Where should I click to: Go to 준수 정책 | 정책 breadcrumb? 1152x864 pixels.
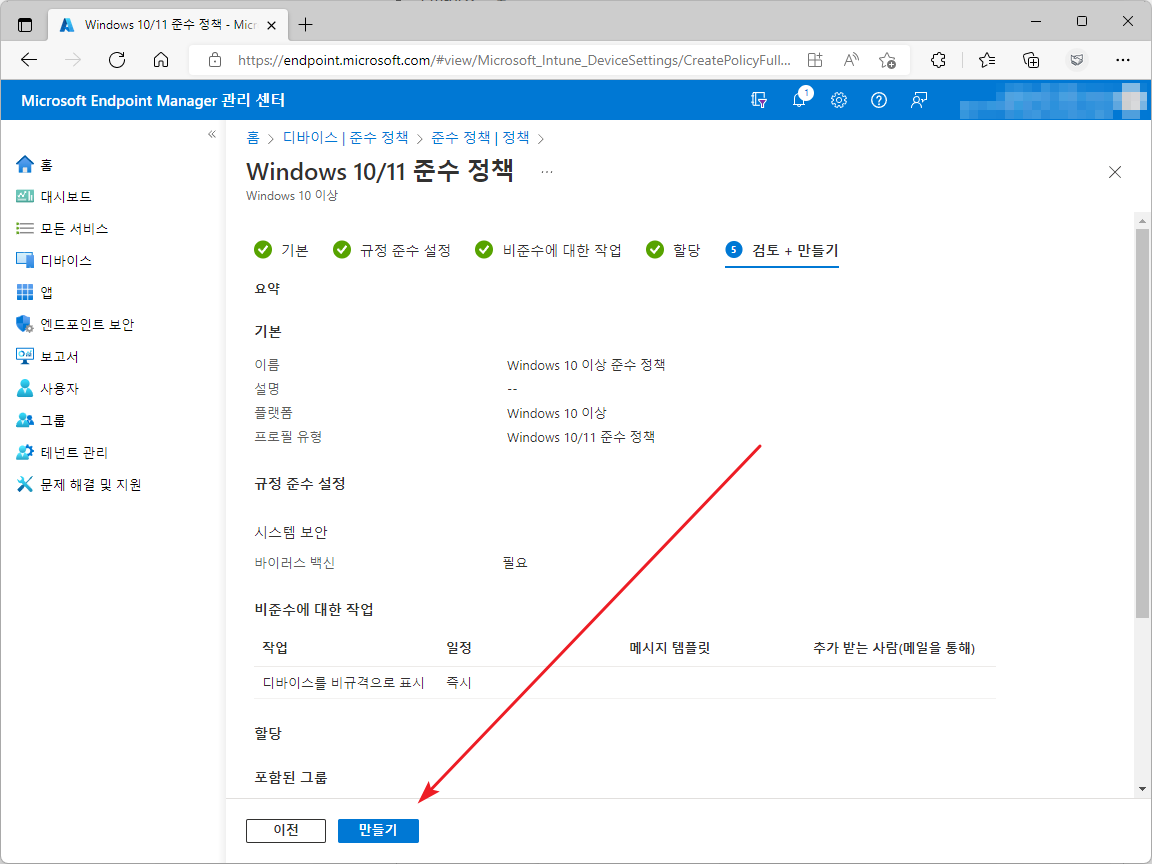pos(480,137)
